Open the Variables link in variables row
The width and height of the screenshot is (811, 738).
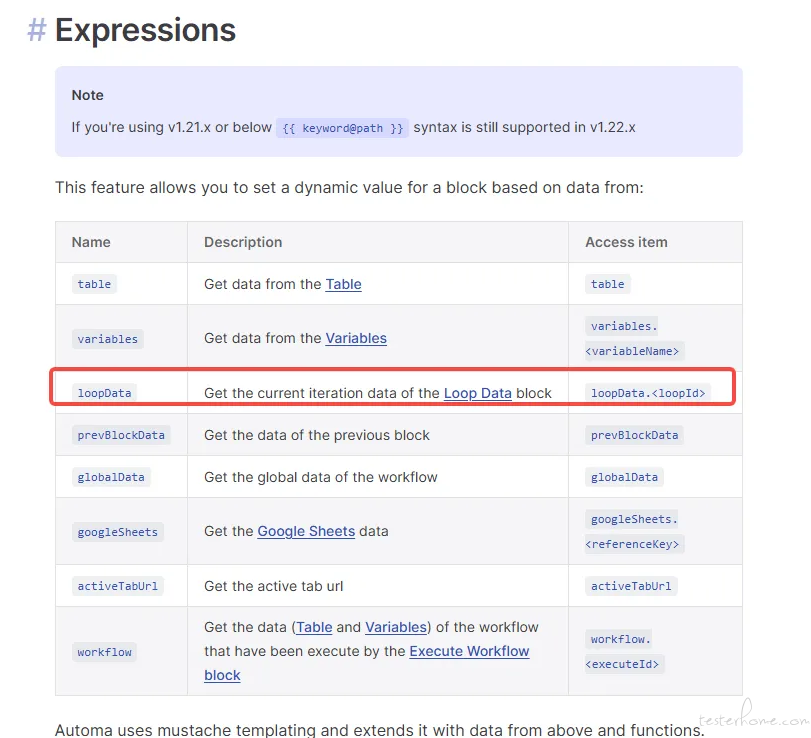click(x=356, y=338)
